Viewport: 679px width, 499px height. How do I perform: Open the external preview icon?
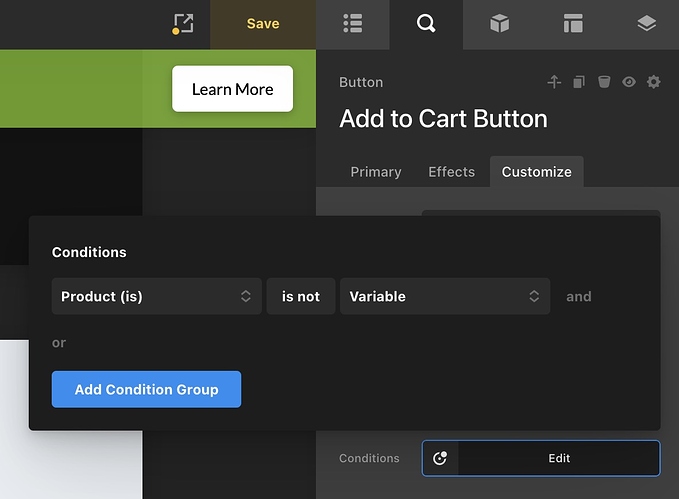183,24
